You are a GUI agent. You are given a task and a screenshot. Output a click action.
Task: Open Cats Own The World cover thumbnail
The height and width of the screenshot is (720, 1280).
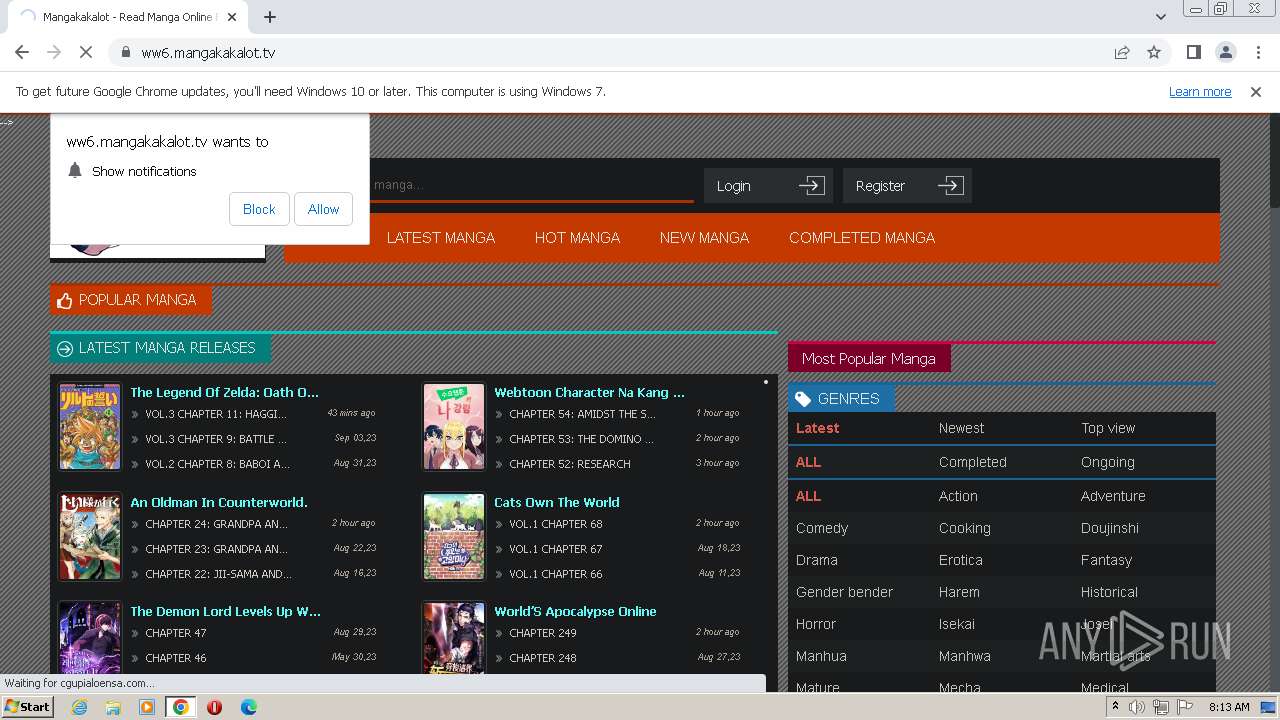[454, 537]
